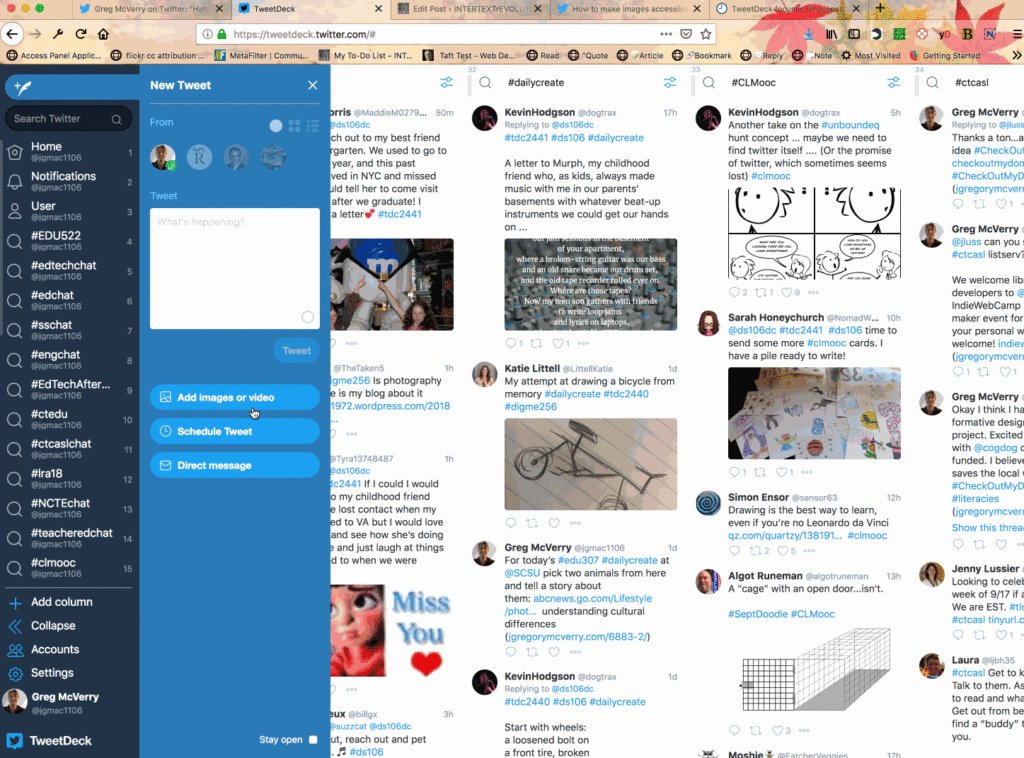
Task: Save page to Pocket
Action: 686,34
